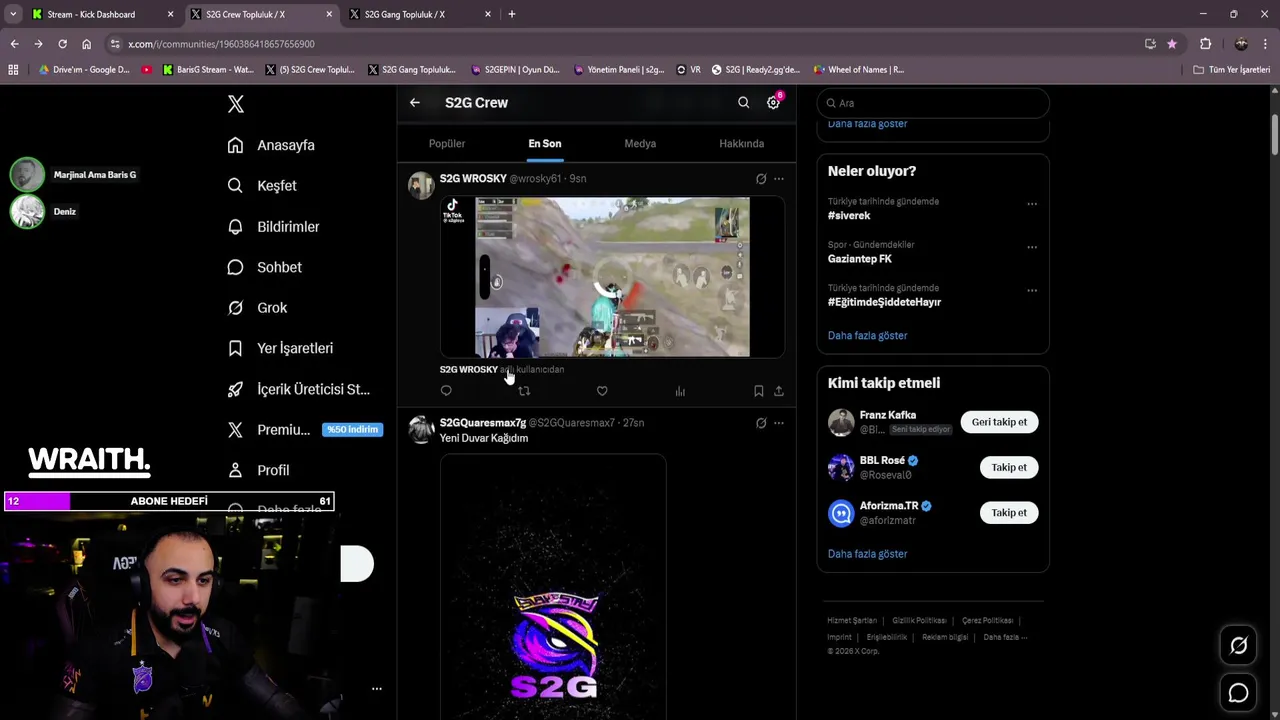This screenshot has height=720, width=1280.
Task: Go back with the S2G Crew arrow
Action: [x=414, y=102]
